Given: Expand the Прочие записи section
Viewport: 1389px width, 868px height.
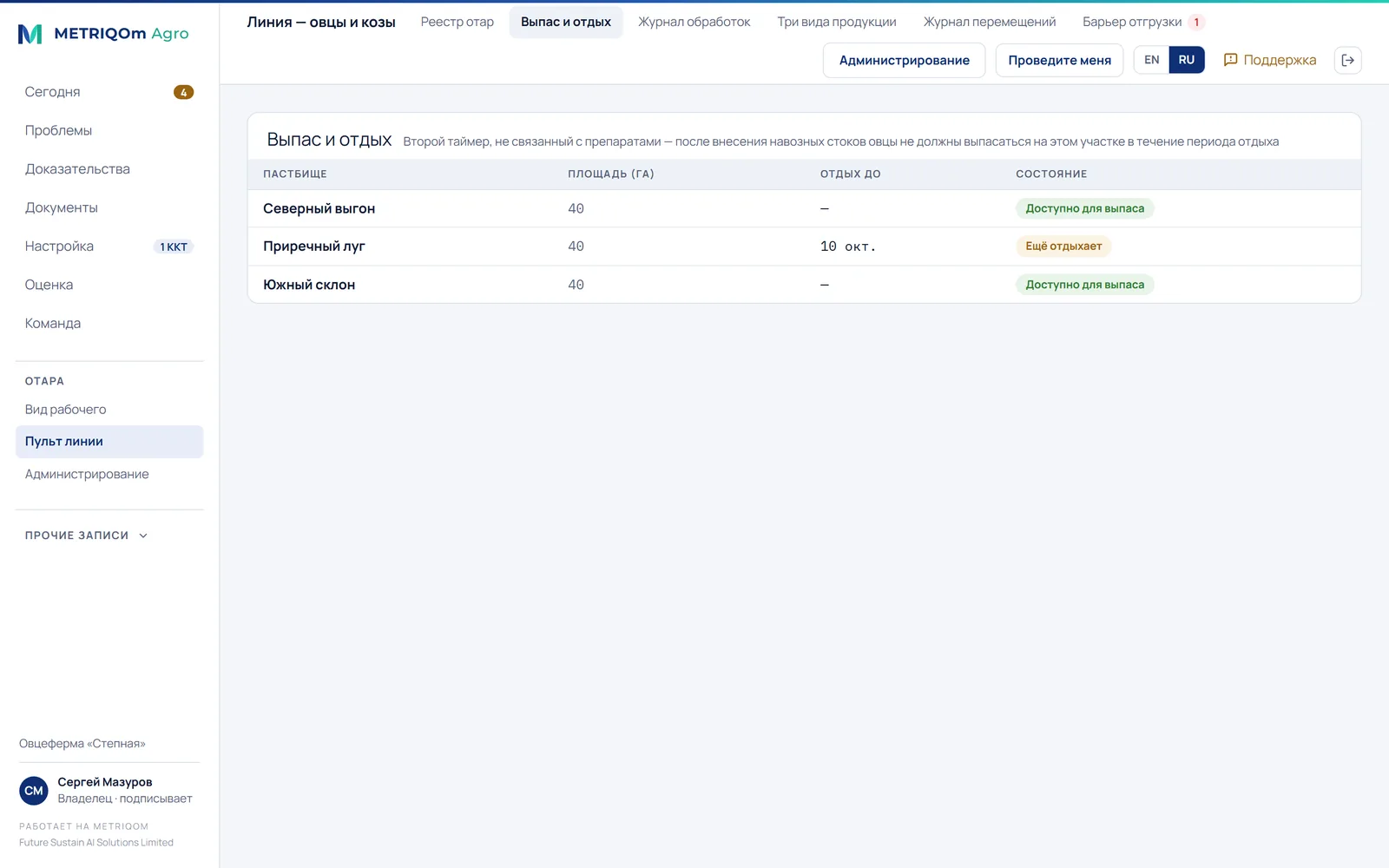Looking at the screenshot, I should point(87,536).
